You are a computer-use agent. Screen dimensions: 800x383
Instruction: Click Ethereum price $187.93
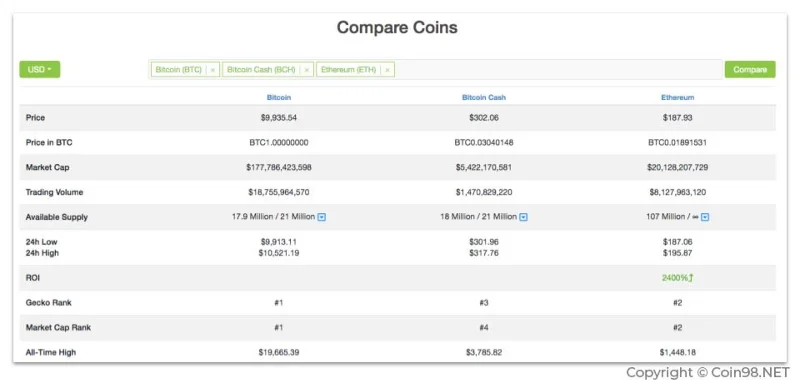(678, 118)
